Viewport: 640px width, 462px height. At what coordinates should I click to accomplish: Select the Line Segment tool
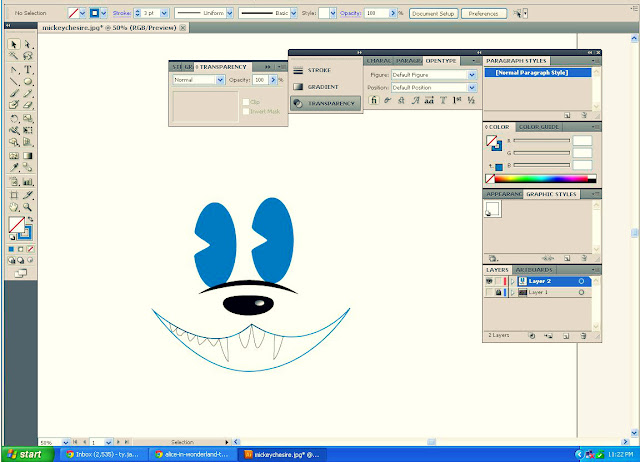(x=13, y=82)
